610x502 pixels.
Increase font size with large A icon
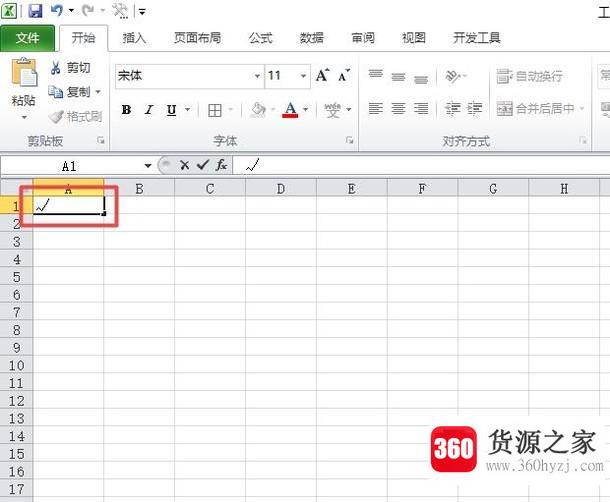(x=322, y=75)
